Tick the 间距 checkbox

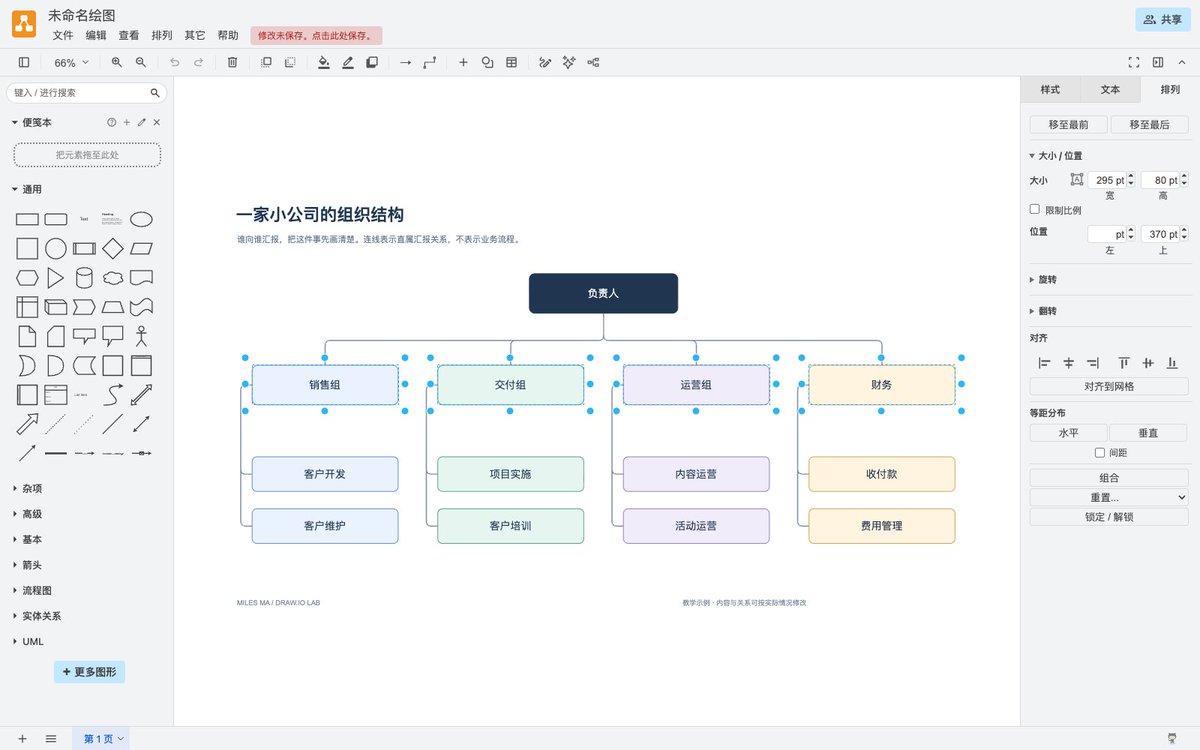pos(1101,452)
